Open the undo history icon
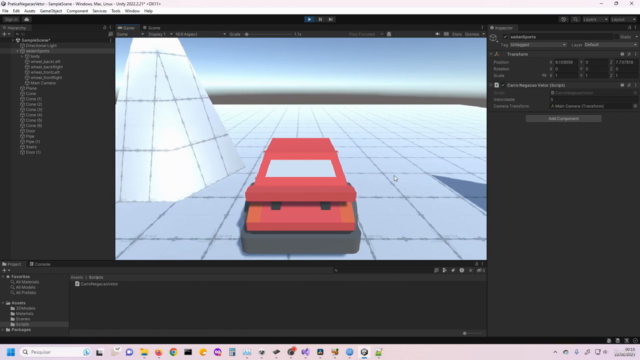 click(564, 19)
